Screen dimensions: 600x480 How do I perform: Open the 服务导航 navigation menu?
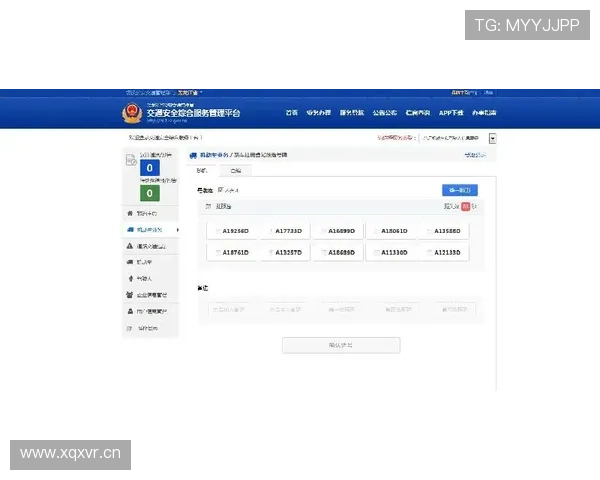[352, 113]
